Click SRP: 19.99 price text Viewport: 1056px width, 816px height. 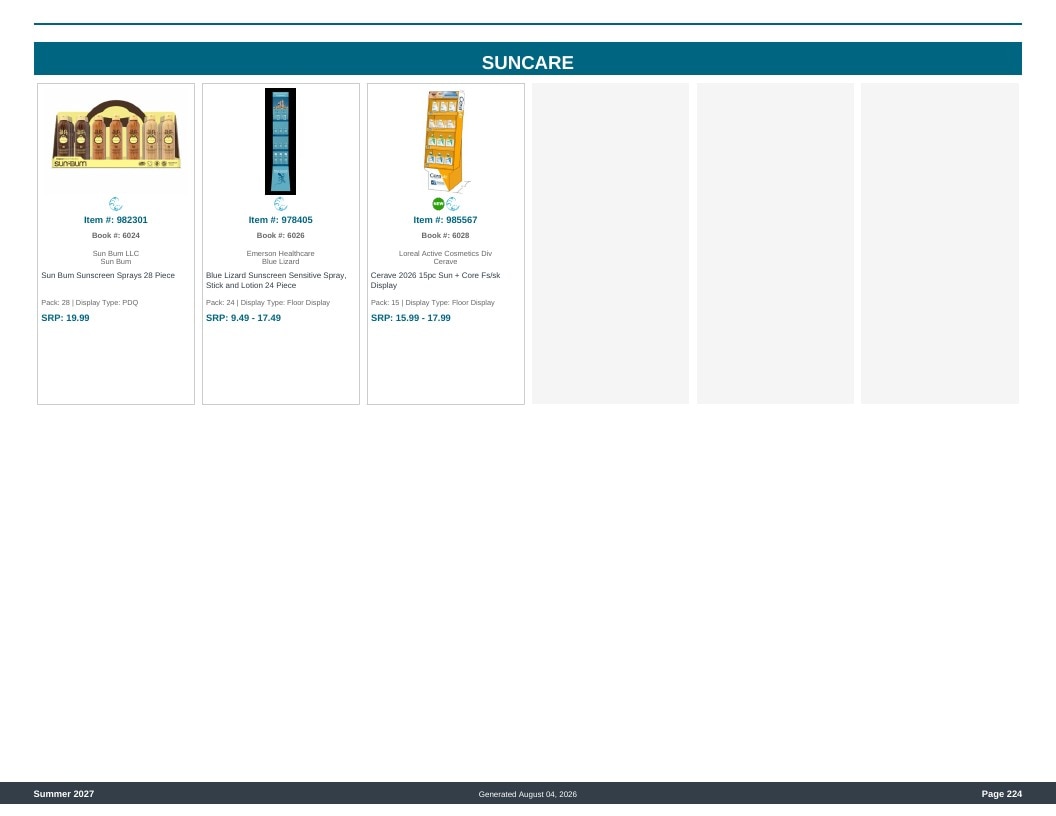click(x=65, y=318)
